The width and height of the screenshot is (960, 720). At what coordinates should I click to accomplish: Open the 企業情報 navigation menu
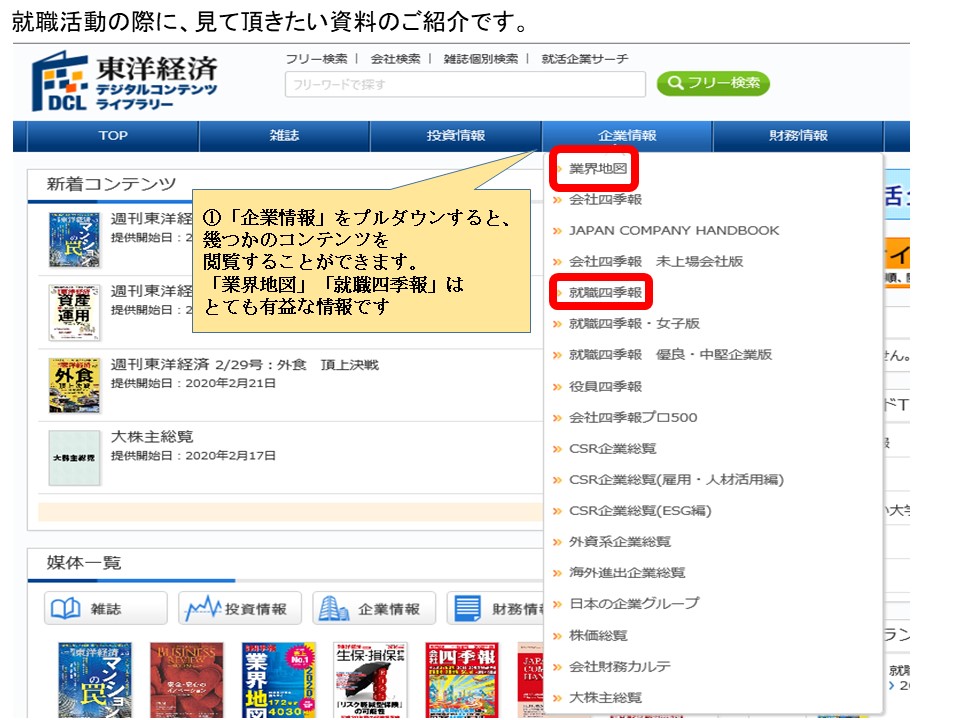point(627,135)
